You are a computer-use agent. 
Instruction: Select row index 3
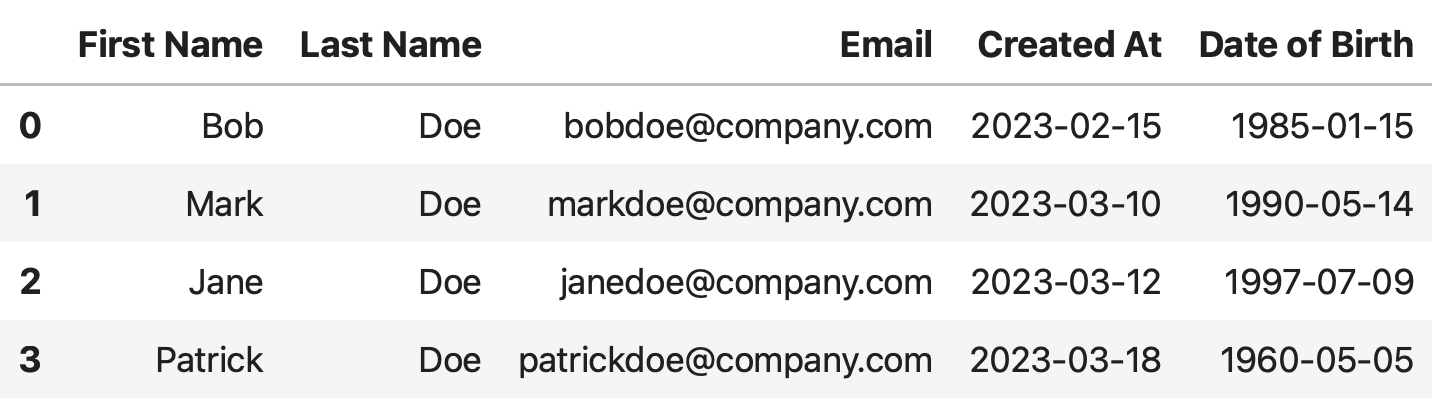tap(31, 360)
